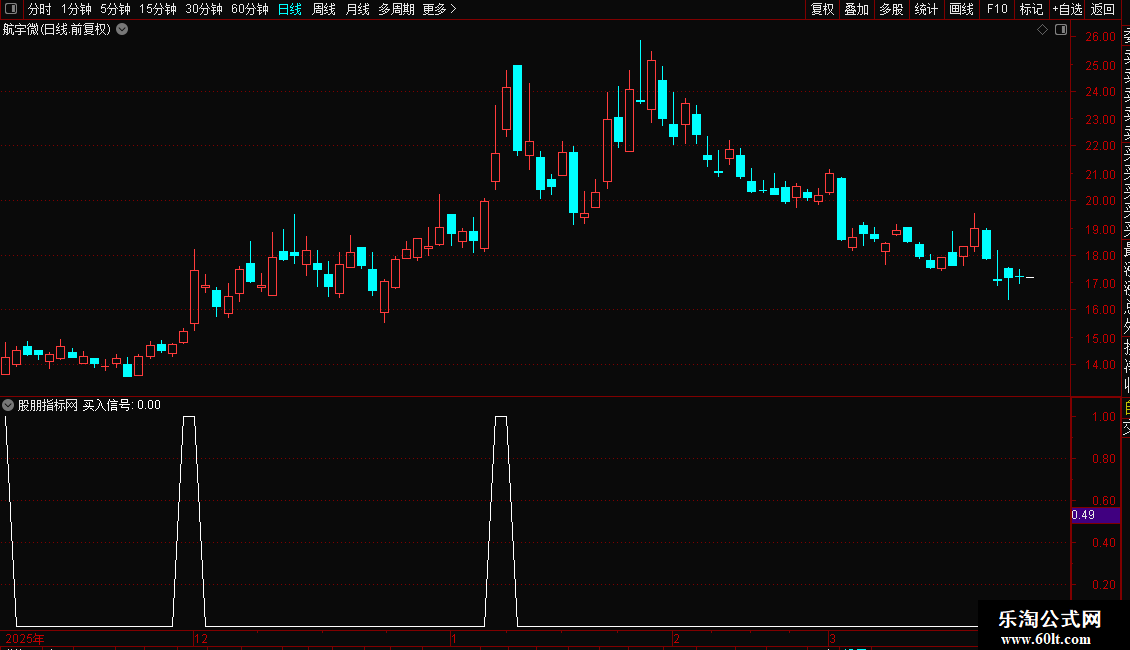This screenshot has width=1130, height=650.
Task: Open F10 company information
Action: pyautogui.click(x=997, y=9)
